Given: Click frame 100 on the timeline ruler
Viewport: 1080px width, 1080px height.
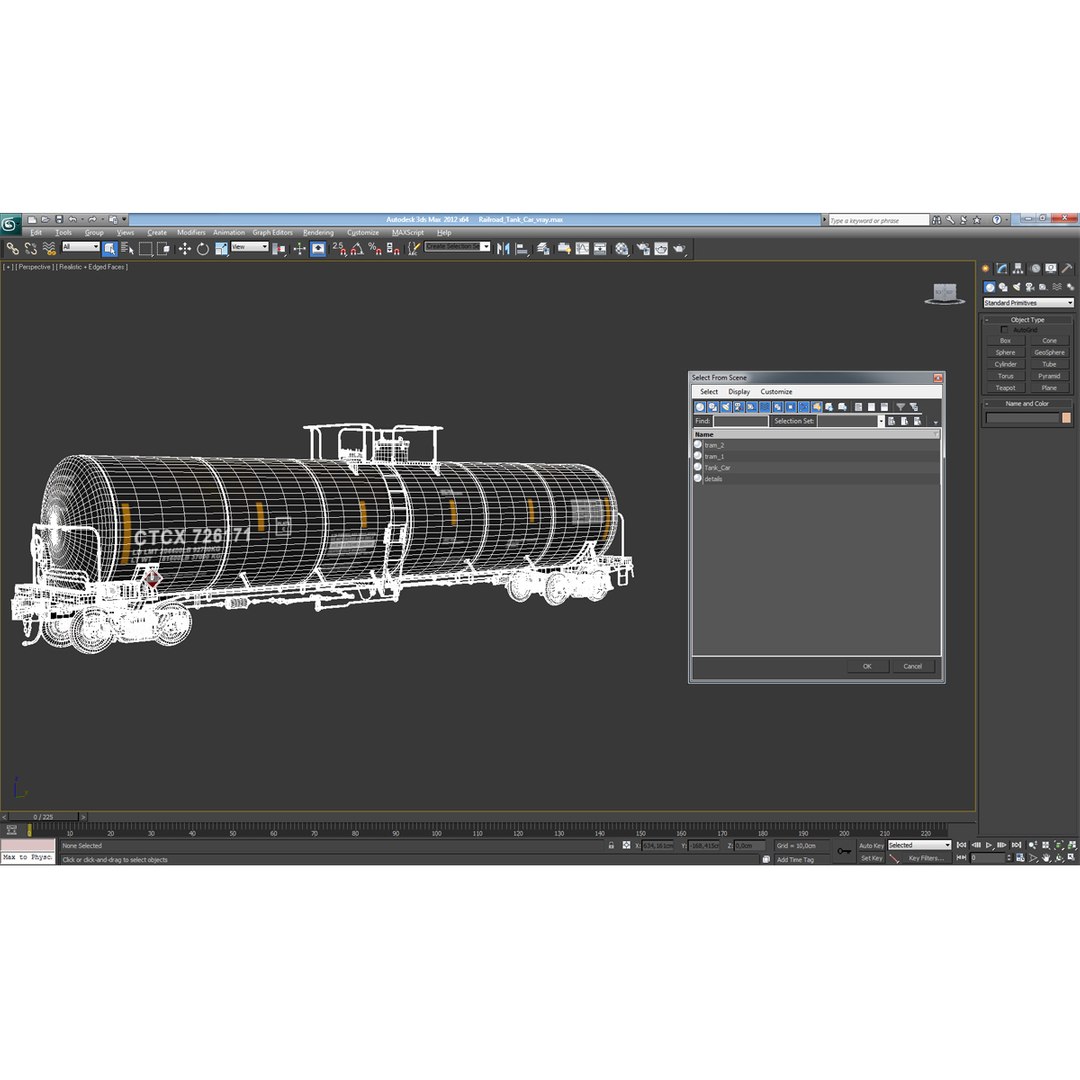Looking at the screenshot, I should [x=437, y=832].
